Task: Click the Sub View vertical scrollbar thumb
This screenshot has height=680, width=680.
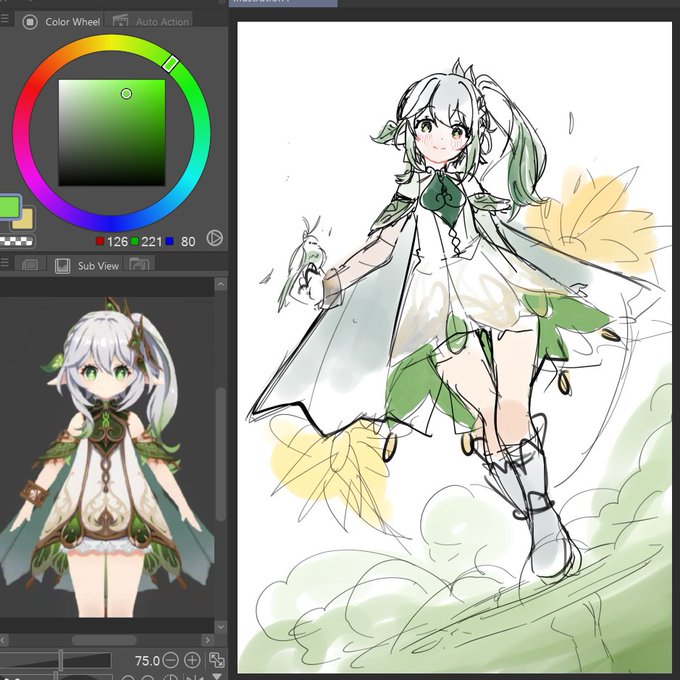Action: tap(221, 454)
